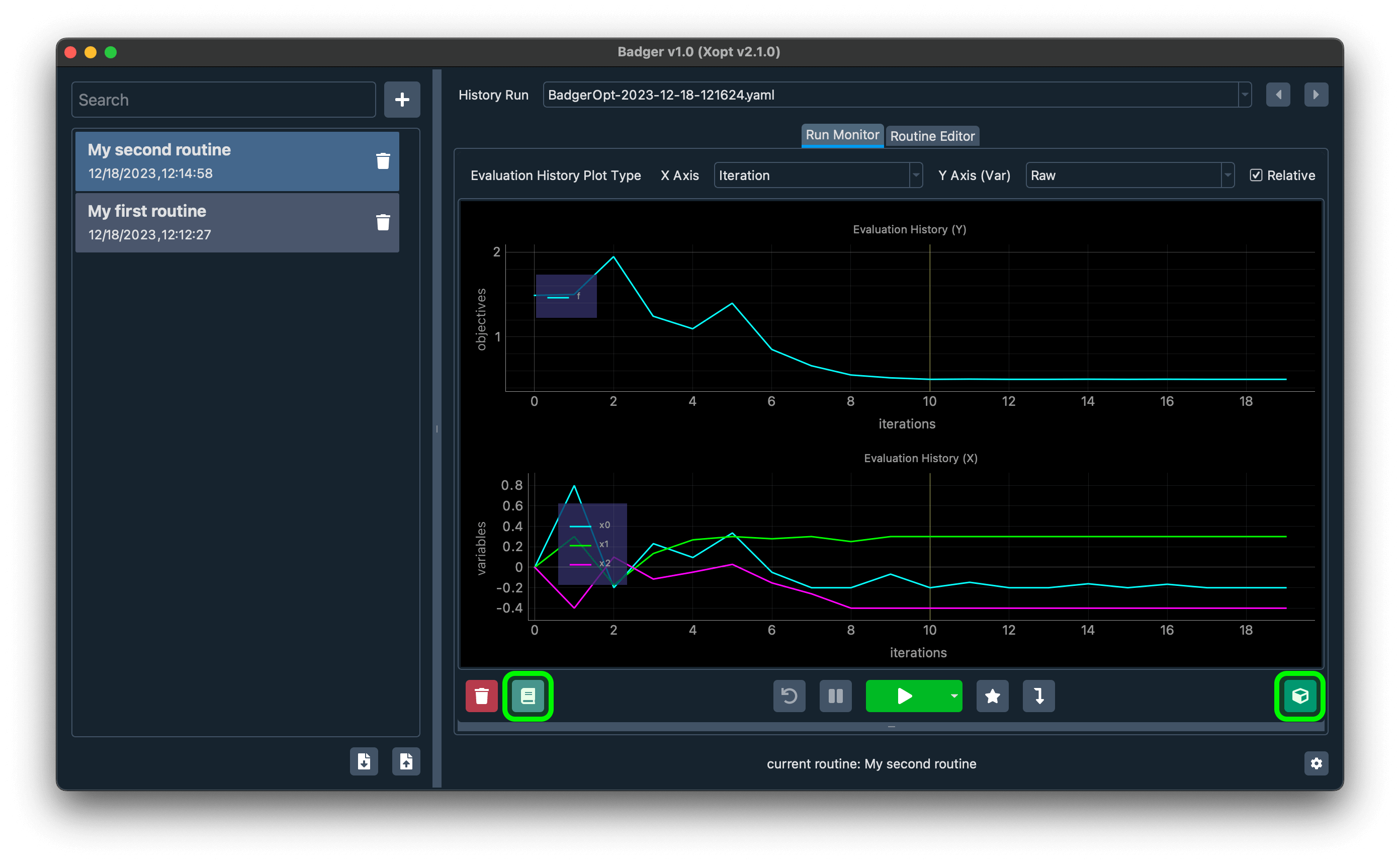Enable relative display for evaluation history

click(1258, 175)
